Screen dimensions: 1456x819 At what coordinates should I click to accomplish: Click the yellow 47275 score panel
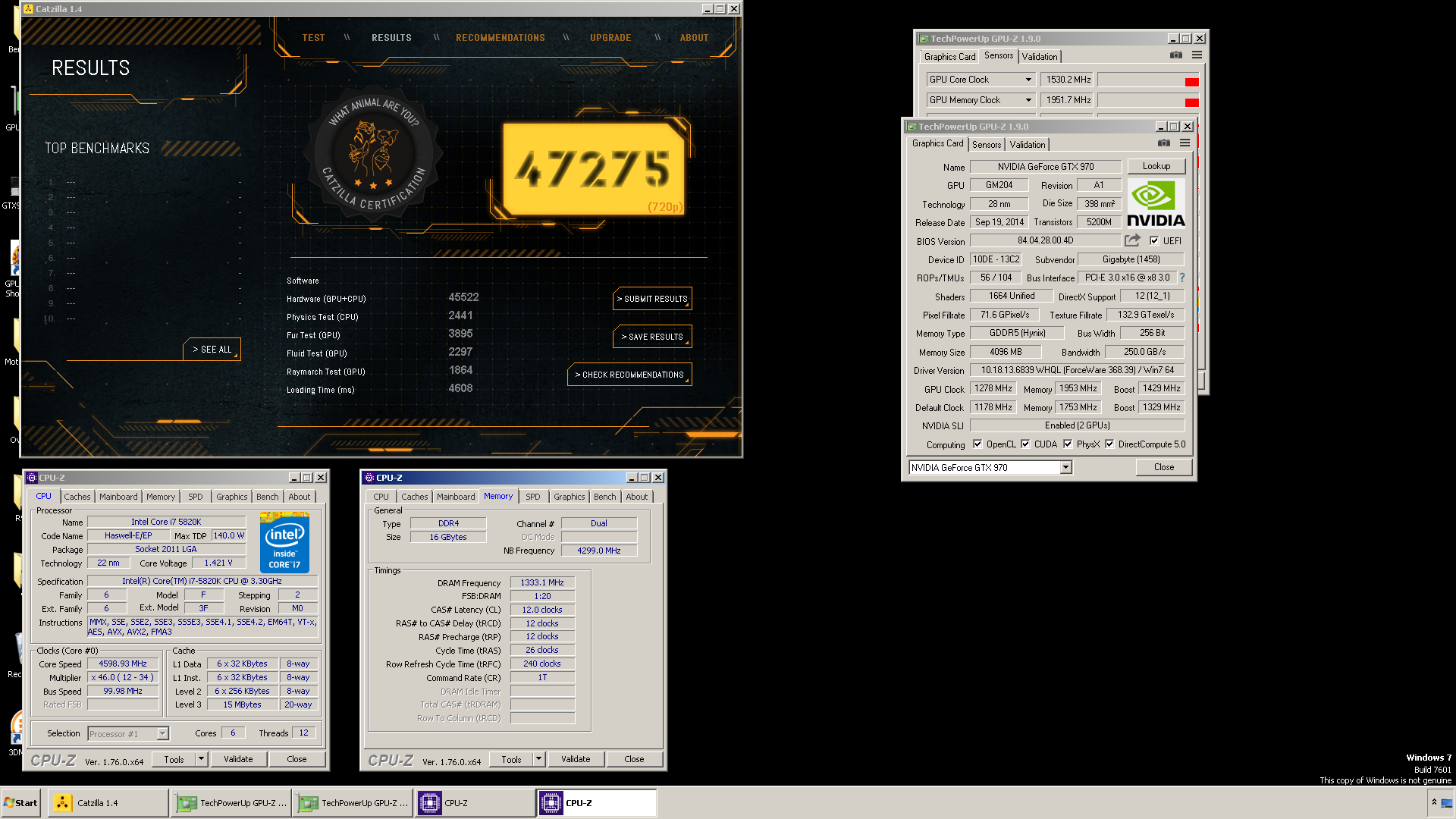pyautogui.click(x=595, y=169)
